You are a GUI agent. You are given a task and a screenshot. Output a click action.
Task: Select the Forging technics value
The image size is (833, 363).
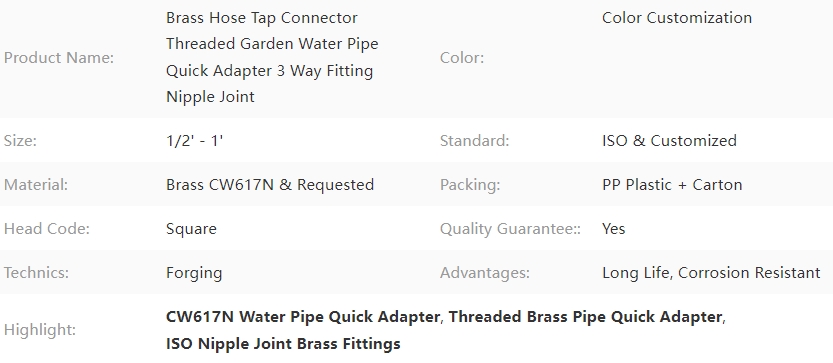(x=194, y=273)
